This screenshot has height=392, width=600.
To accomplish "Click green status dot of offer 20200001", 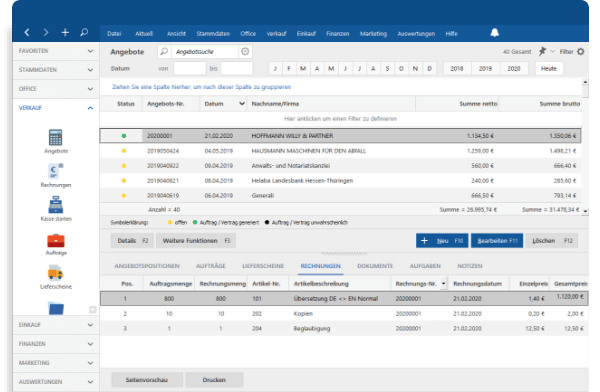I will pos(124,136).
